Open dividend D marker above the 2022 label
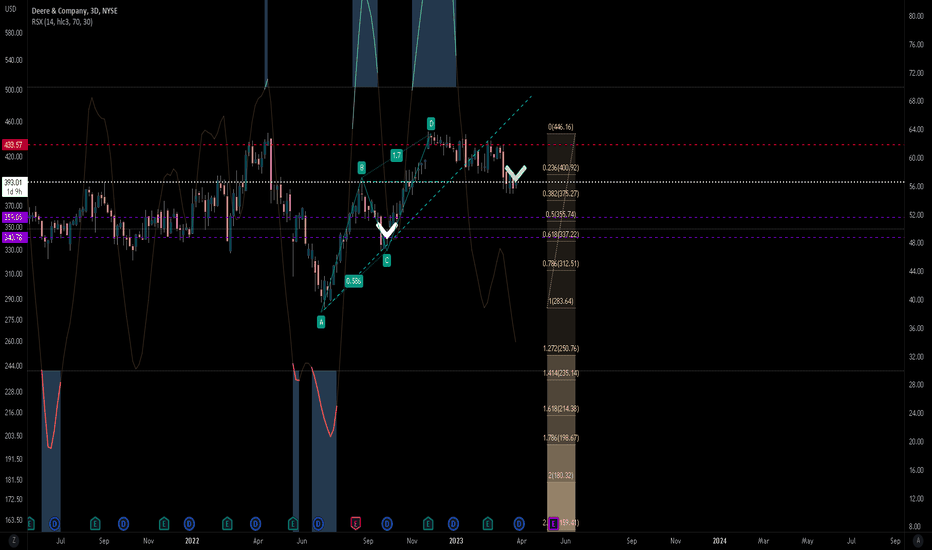This screenshot has width=932, height=550. pos(189,524)
